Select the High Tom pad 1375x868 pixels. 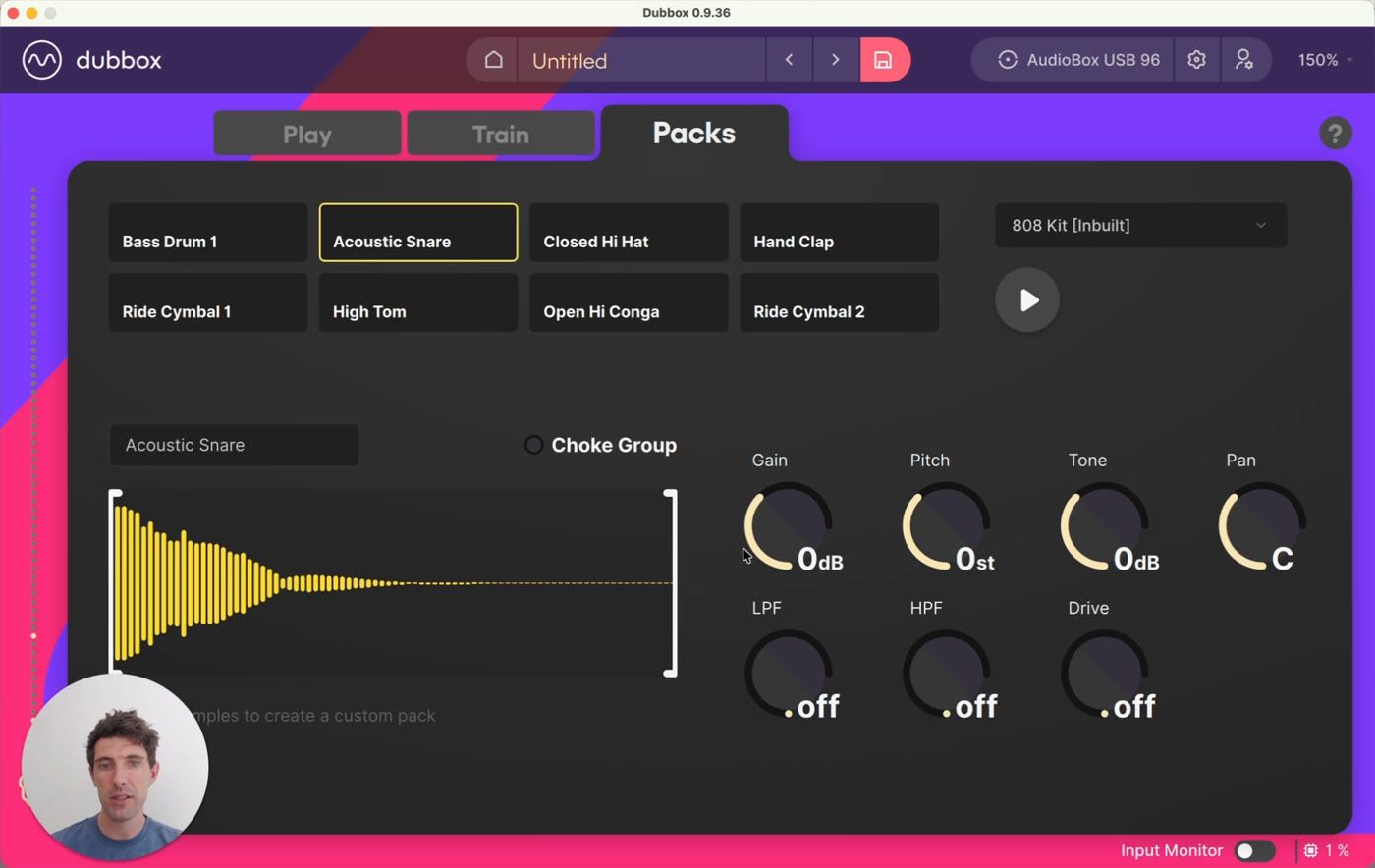418,302
